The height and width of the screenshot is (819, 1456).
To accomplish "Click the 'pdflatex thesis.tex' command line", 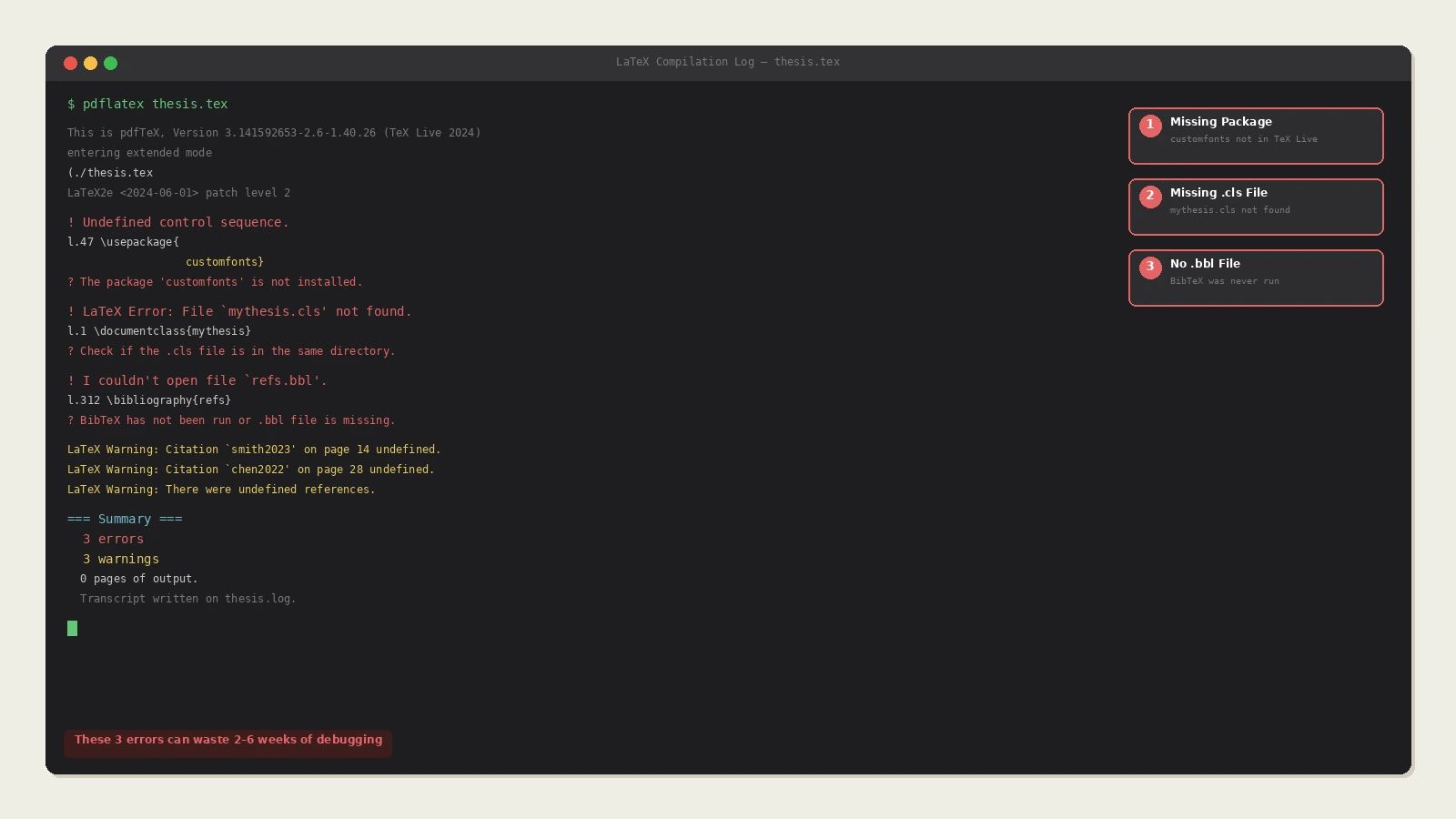I will pos(147,104).
